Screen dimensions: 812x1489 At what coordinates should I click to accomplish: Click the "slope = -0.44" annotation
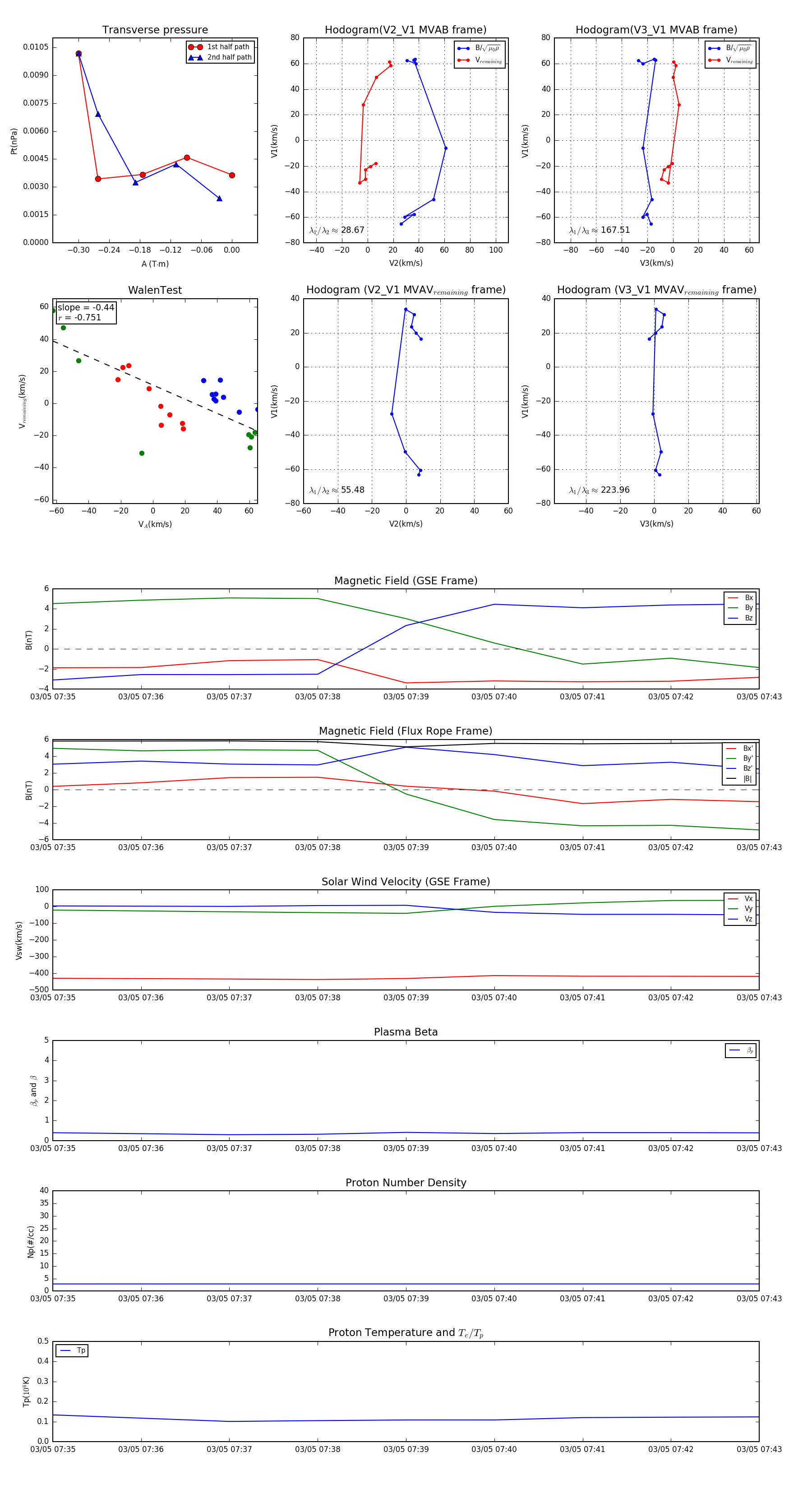(86, 308)
